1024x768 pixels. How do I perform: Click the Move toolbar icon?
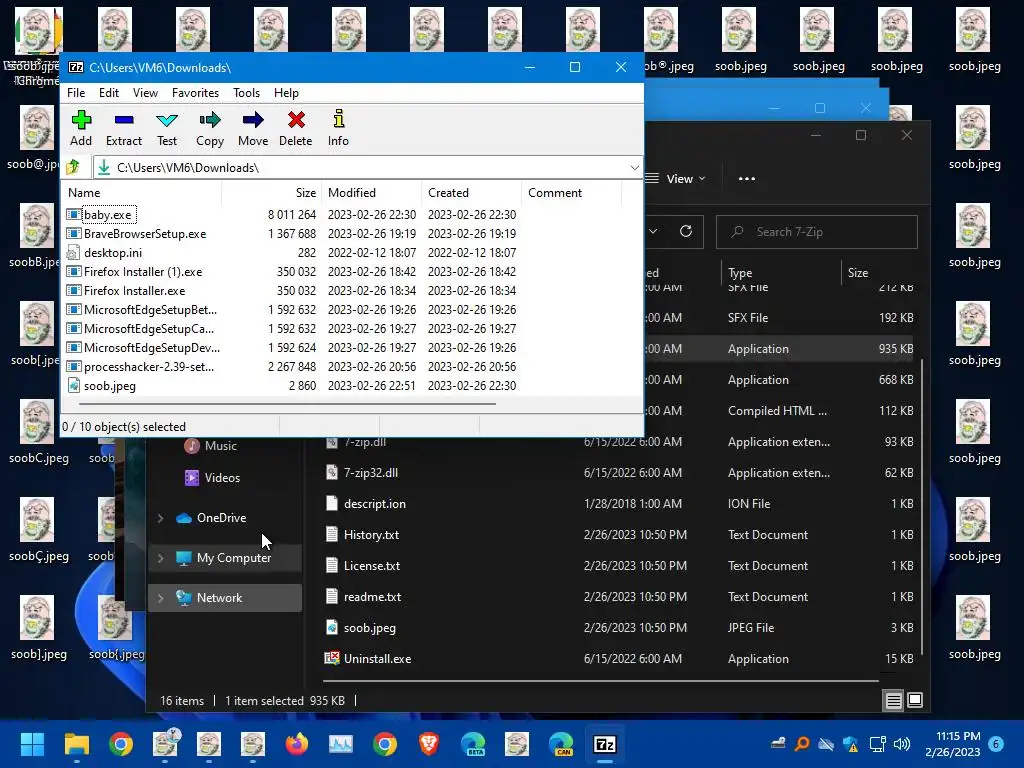point(253,129)
